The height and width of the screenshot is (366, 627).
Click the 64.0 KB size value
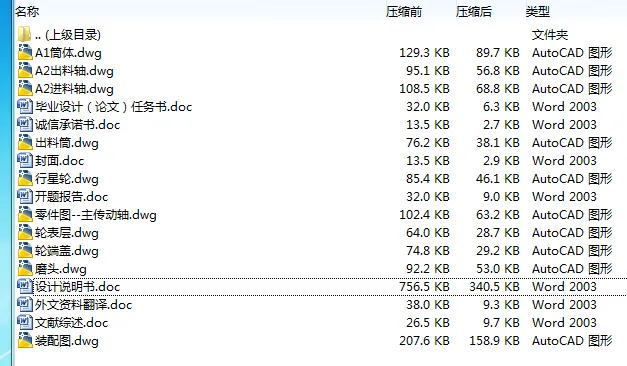point(428,233)
